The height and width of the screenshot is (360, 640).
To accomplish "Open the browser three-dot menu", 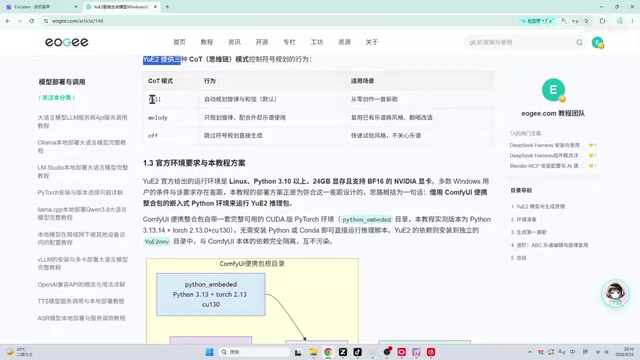I will pyautogui.click(x=632, y=21).
